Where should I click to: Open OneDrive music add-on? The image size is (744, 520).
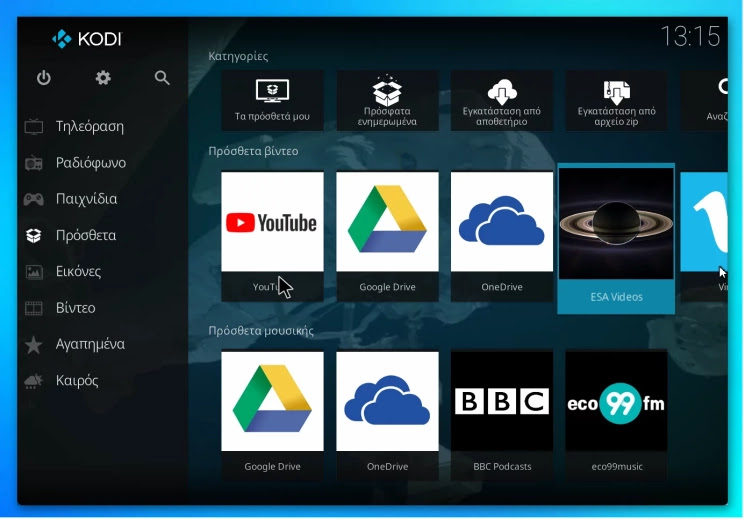click(387, 416)
